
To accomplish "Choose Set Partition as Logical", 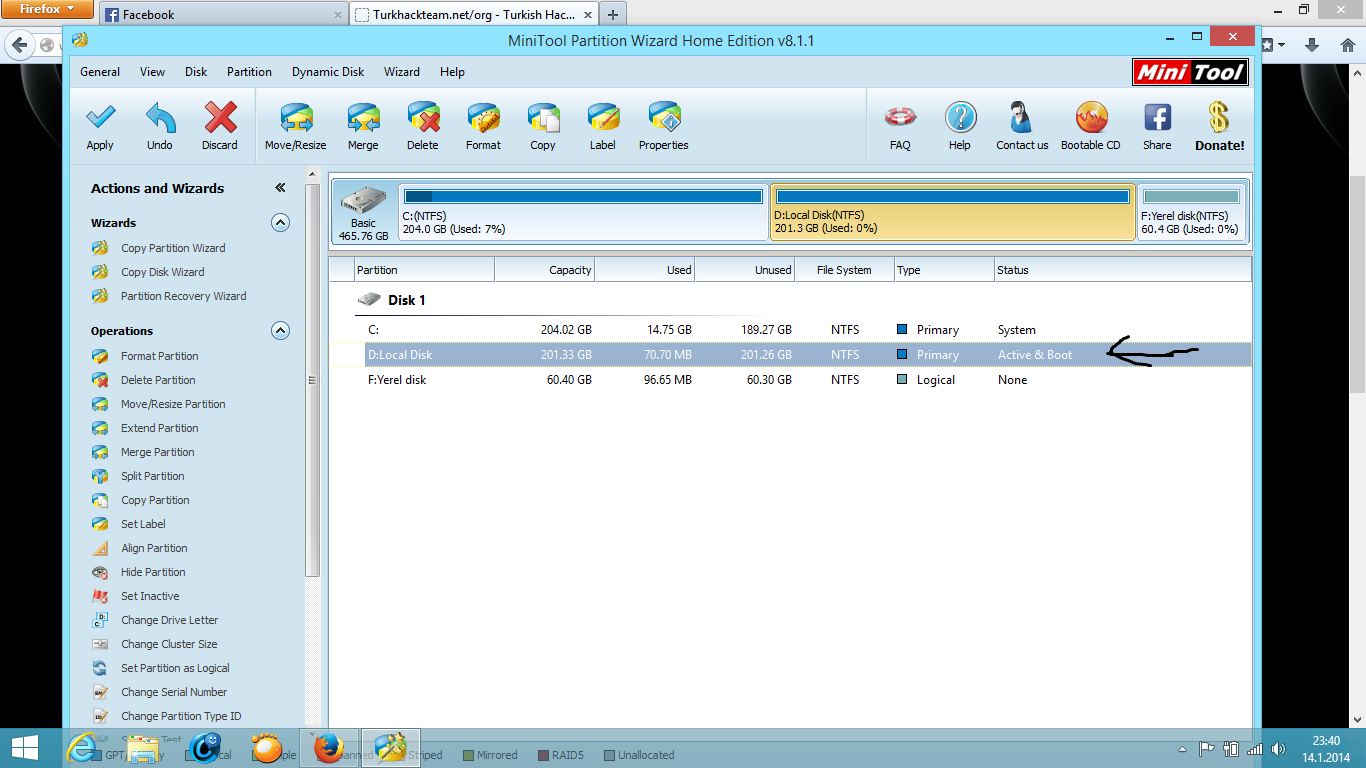I will coord(175,668).
